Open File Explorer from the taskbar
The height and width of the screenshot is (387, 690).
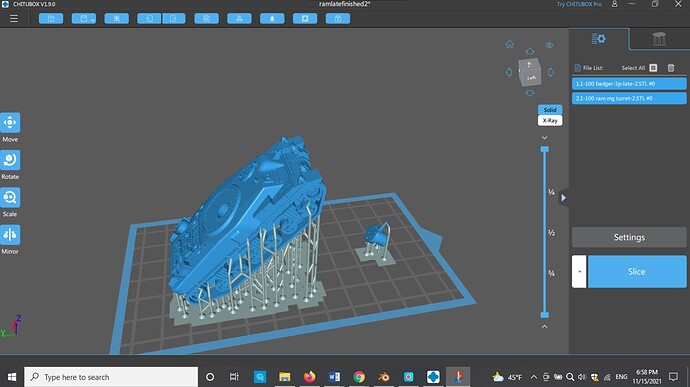coord(285,377)
